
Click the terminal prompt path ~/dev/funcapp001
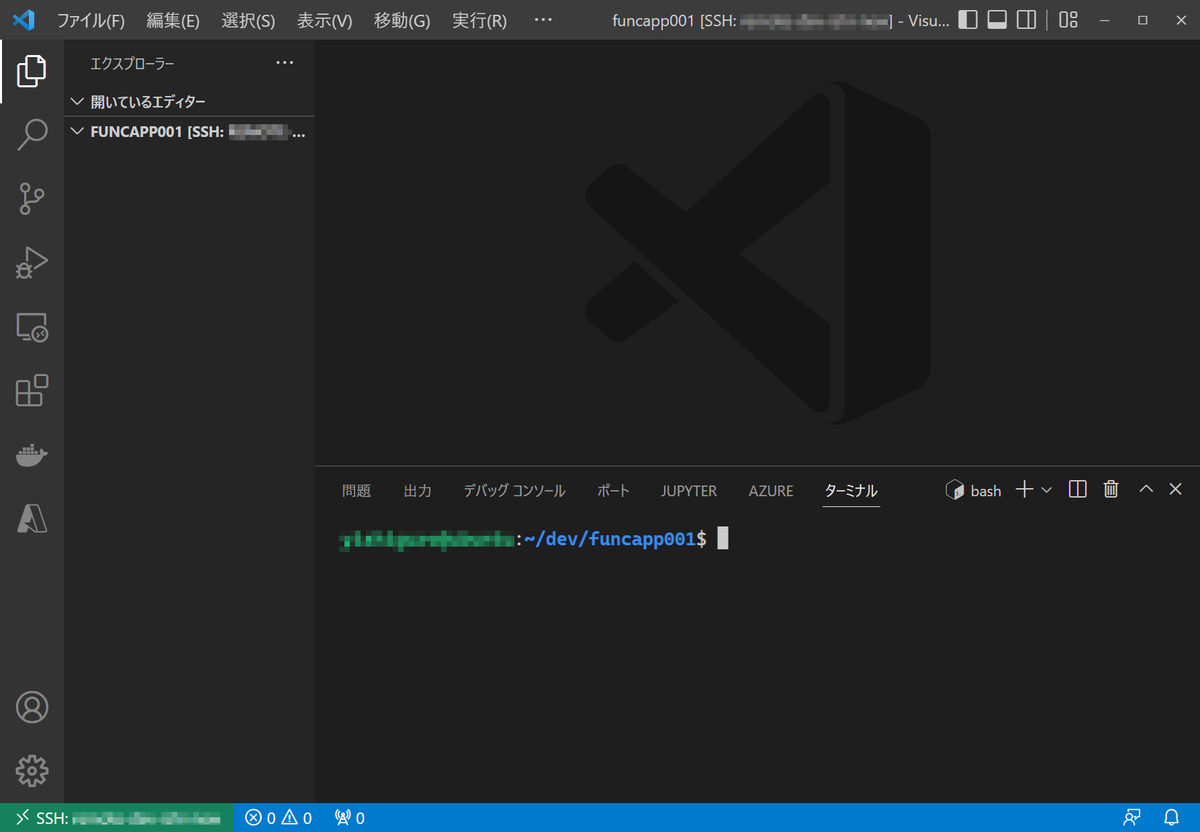[609, 539]
